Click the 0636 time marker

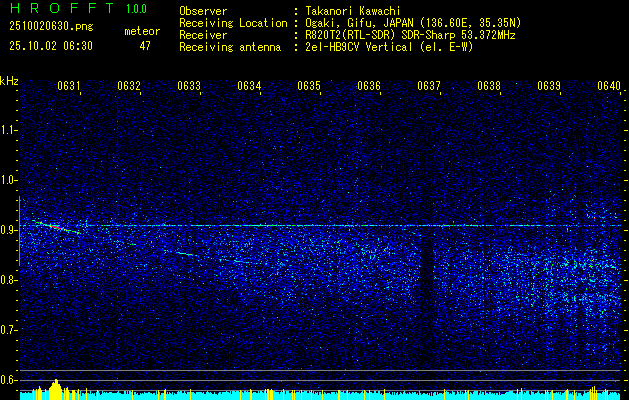coord(369,86)
